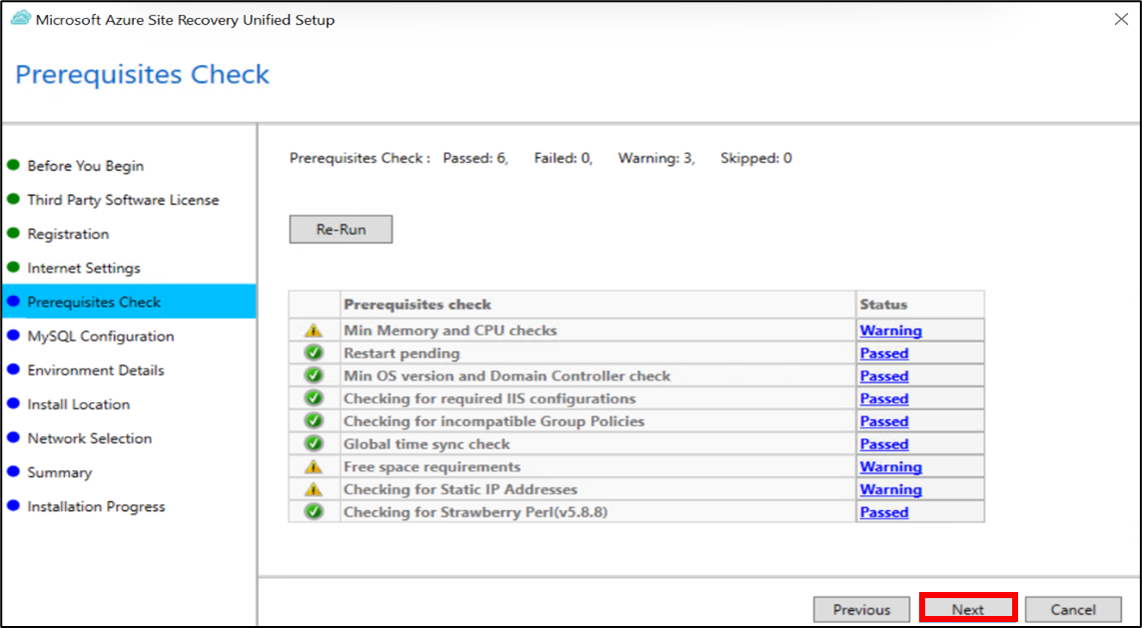The image size is (1142, 628).
Task: Click blue dot beside Environment Details
Action: pos(13,369)
